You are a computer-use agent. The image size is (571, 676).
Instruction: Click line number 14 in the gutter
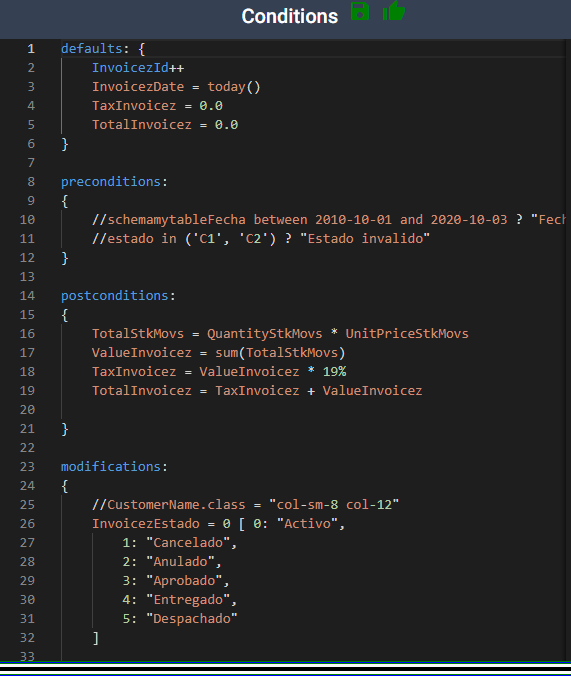pos(27,296)
